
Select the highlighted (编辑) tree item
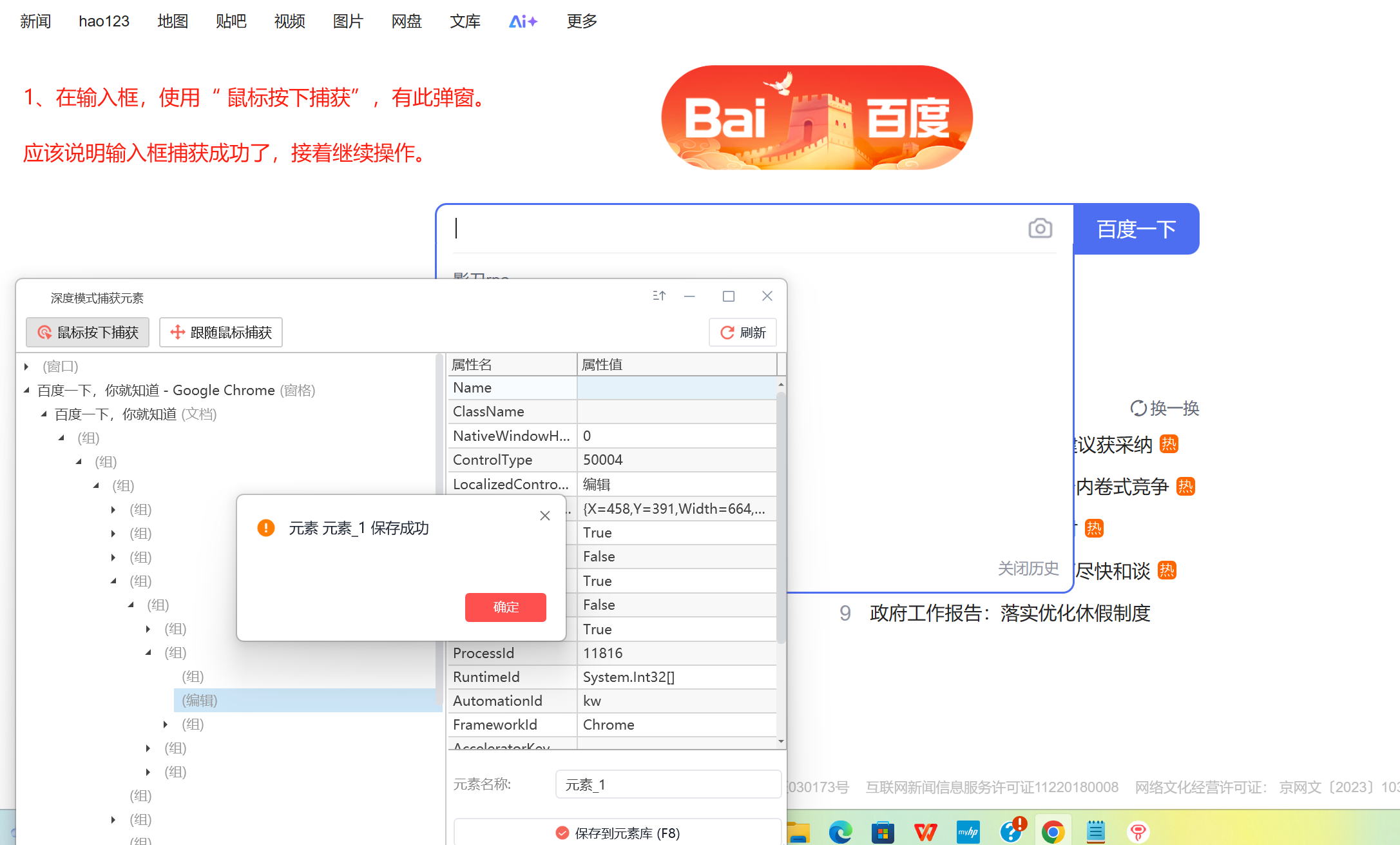[x=200, y=700]
